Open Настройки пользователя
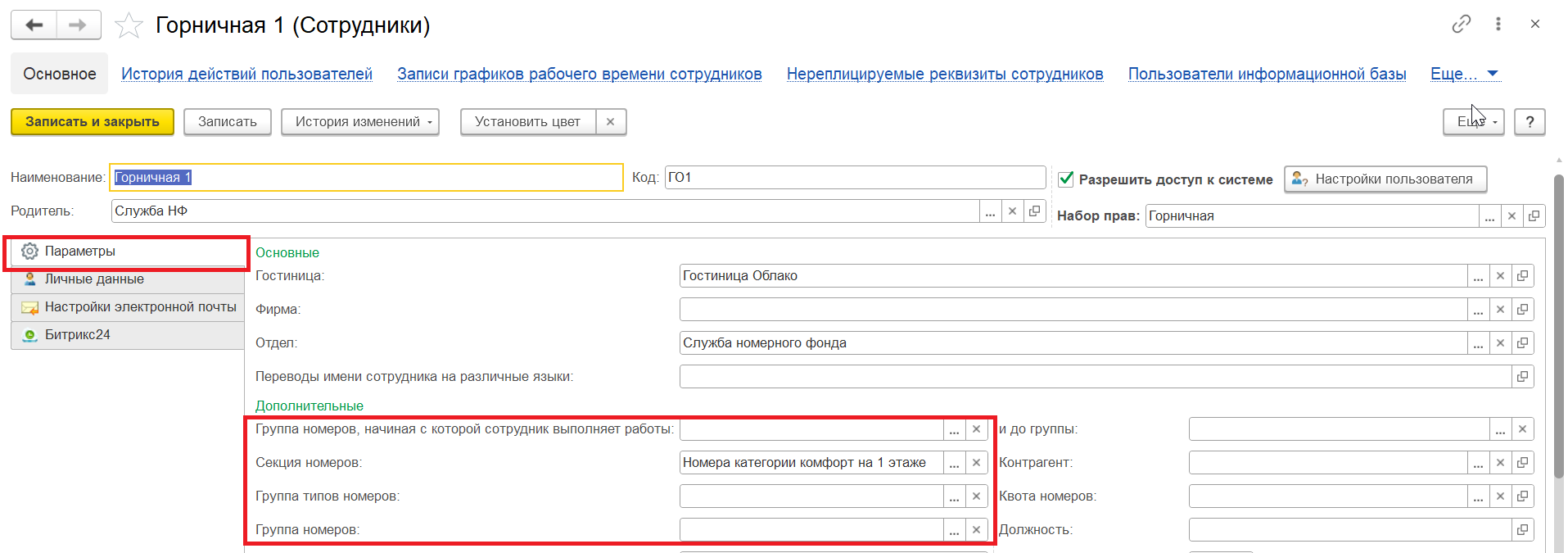1568x553 pixels. (x=1385, y=179)
